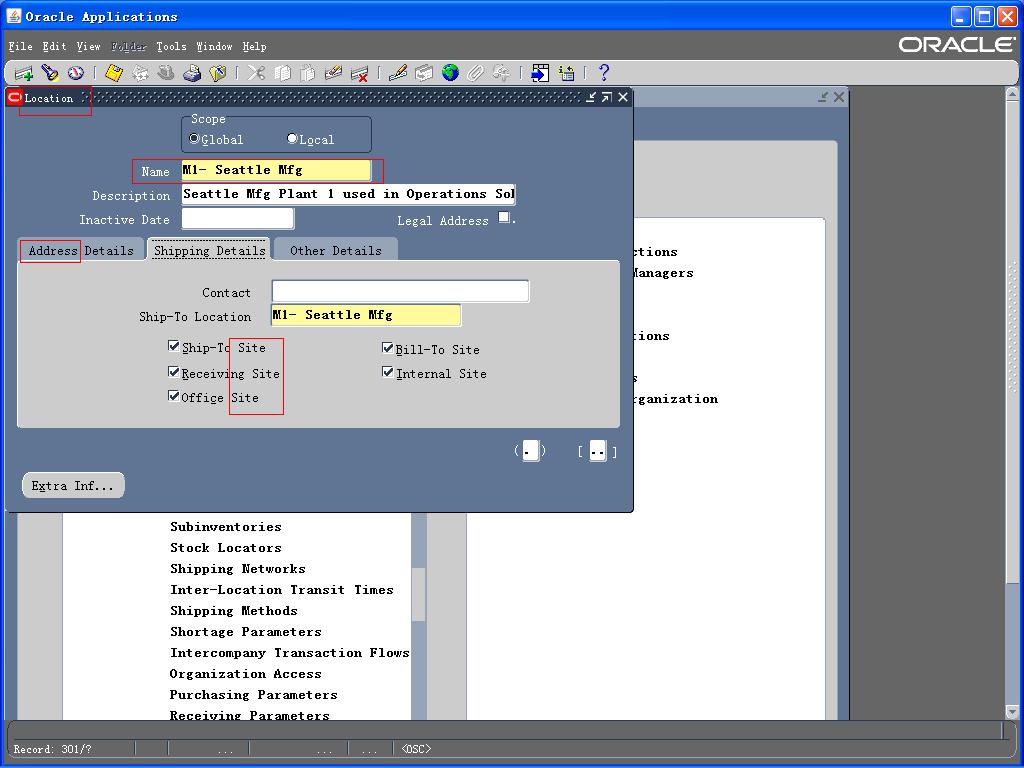Open the Window menu
This screenshot has height=768, width=1024.
coord(214,46)
